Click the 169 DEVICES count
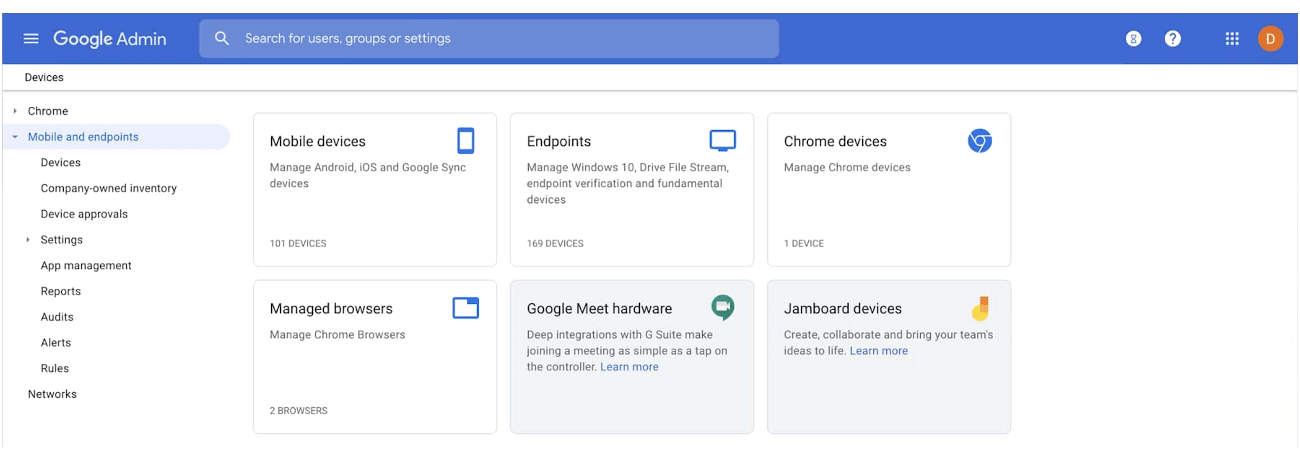The height and width of the screenshot is (460, 1300). tap(555, 244)
